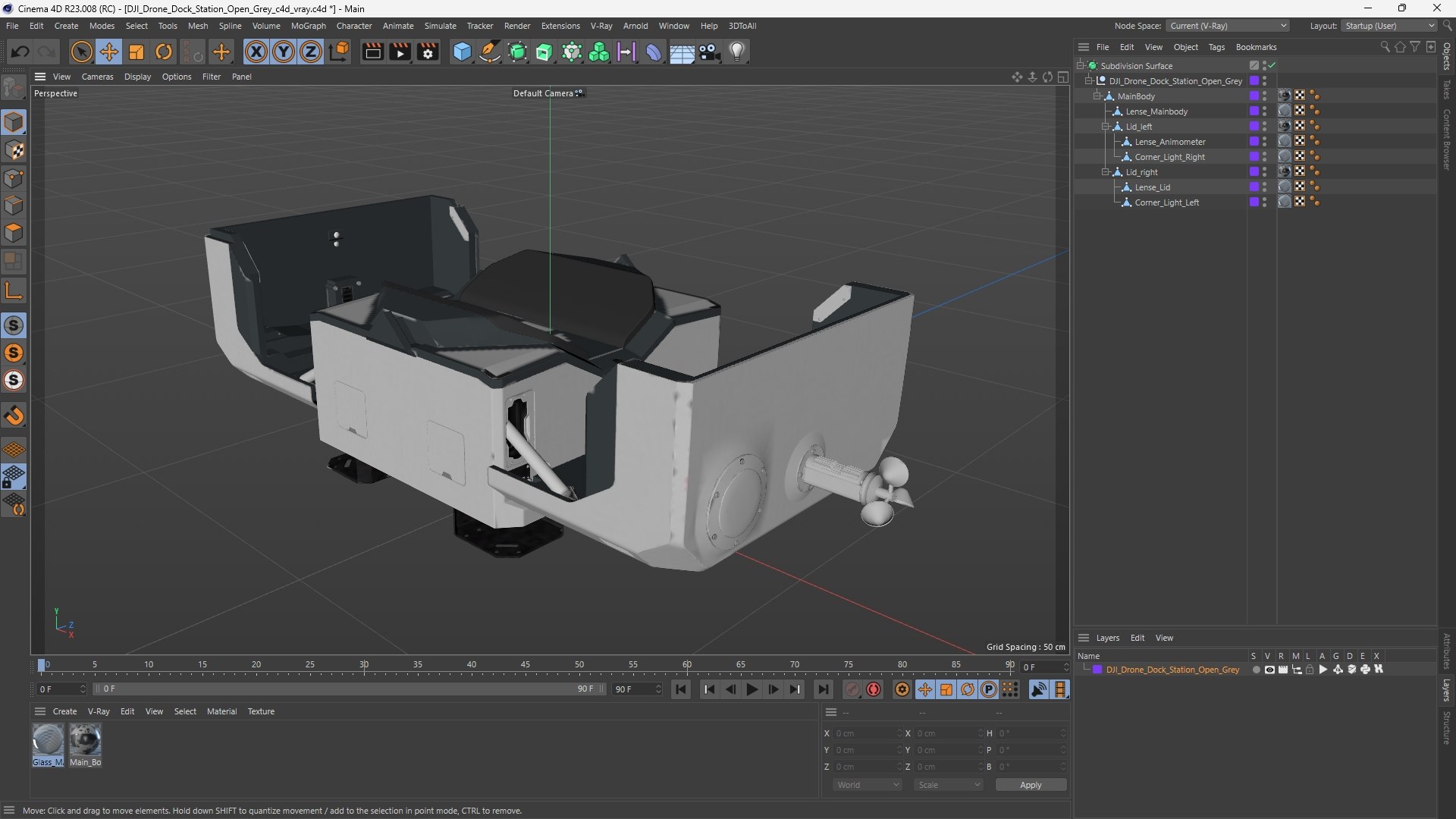Open the Node Space dropdown
The height and width of the screenshot is (819, 1456).
pyautogui.click(x=1227, y=26)
